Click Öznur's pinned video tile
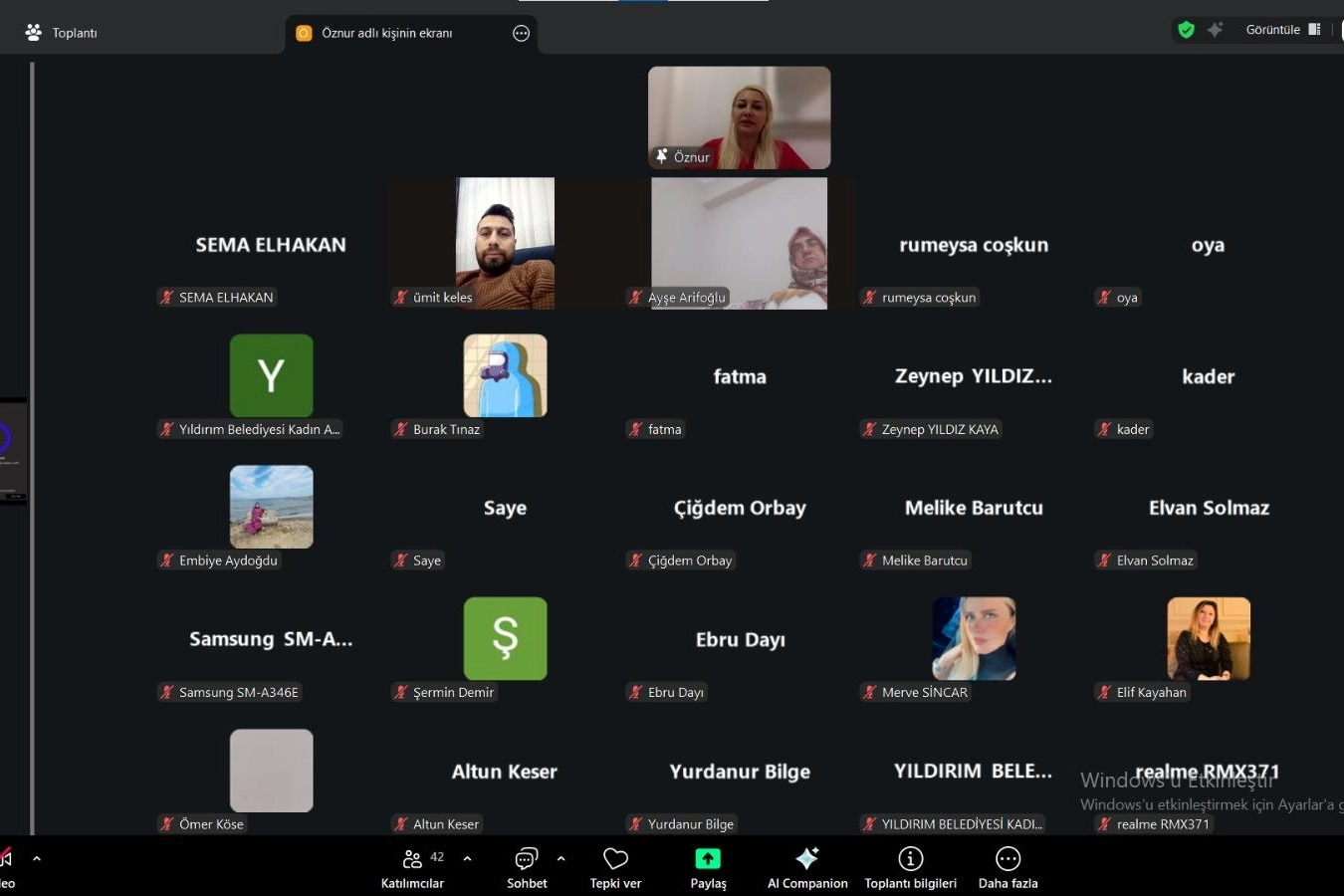 pyautogui.click(x=739, y=117)
